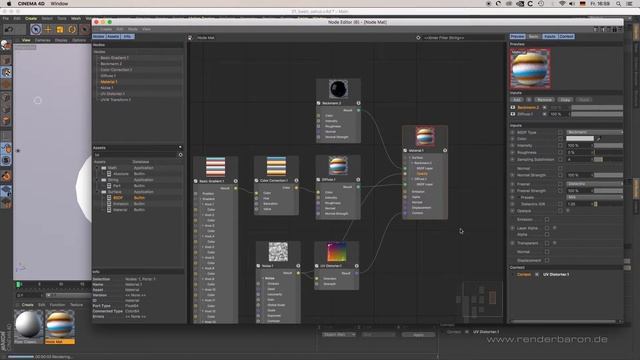Select the Move tool cross icon
The width and height of the screenshot is (640, 360).
tap(48, 29)
